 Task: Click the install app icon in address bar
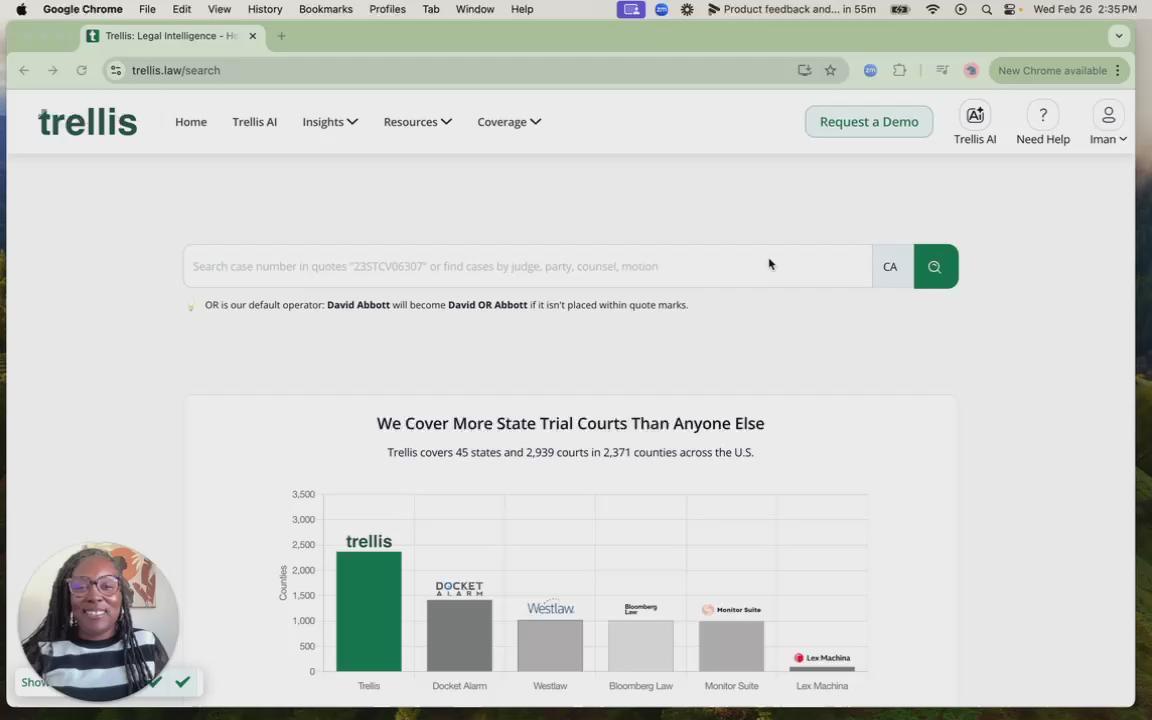(804, 71)
